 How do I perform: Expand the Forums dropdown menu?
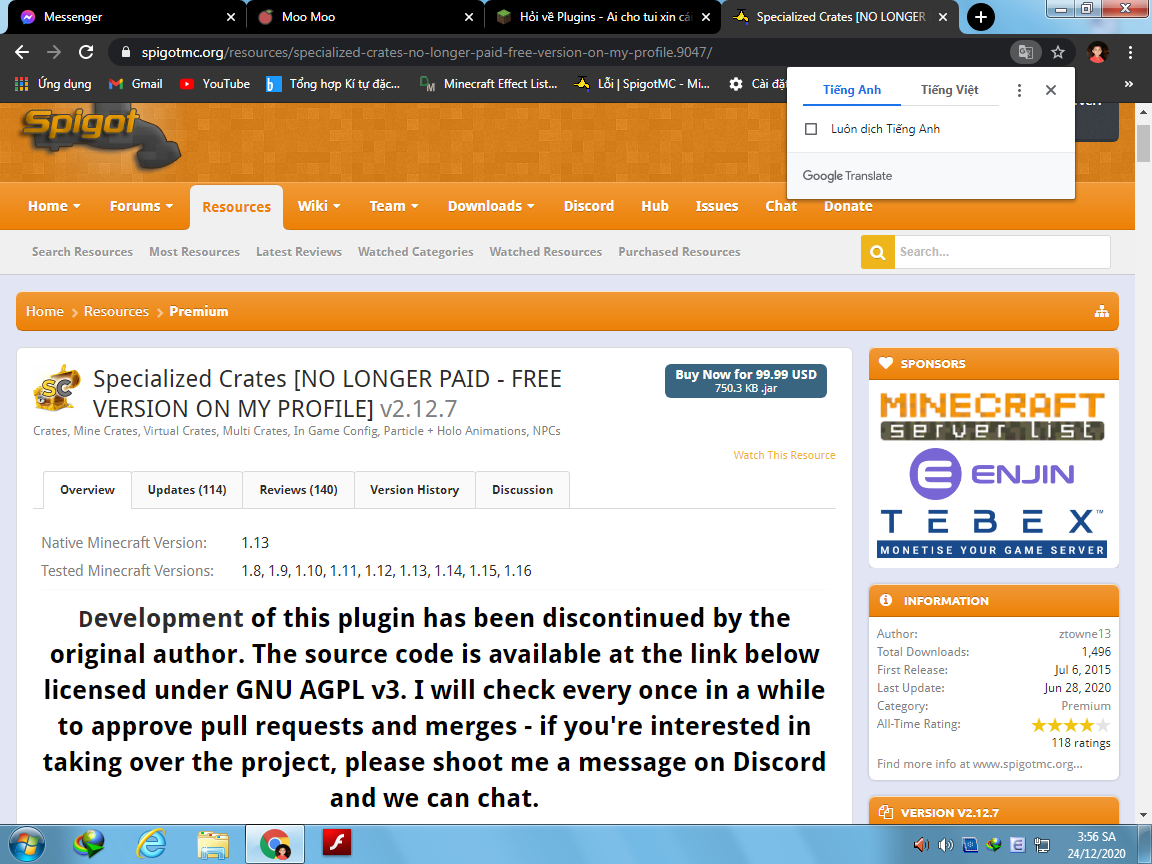coord(141,206)
